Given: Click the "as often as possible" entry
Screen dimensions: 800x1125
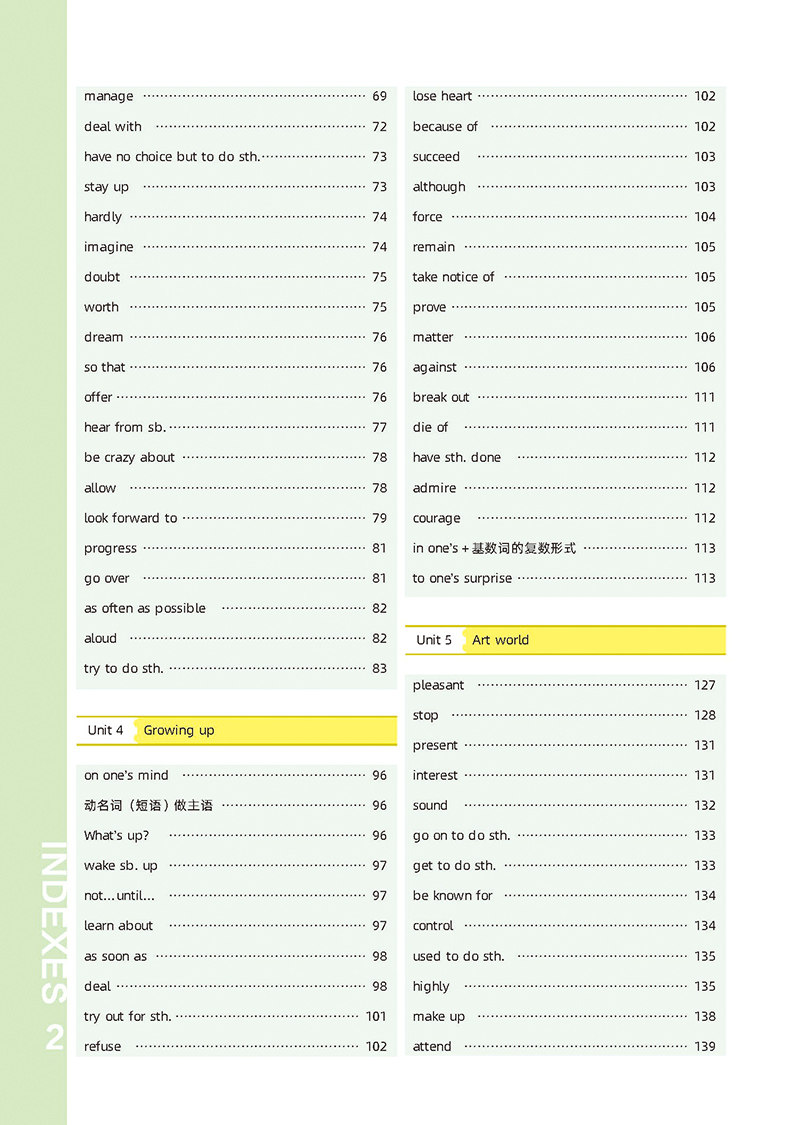Looking at the screenshot, I should (x=145, y=608).
